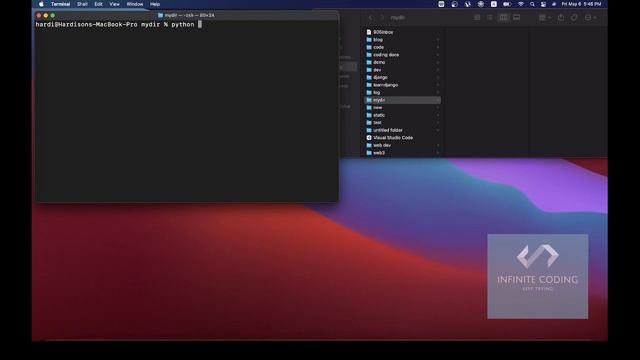Viewport: 640px width, 360px height.
Task: Click the keyboard input source icon
Action: [494, 4]
